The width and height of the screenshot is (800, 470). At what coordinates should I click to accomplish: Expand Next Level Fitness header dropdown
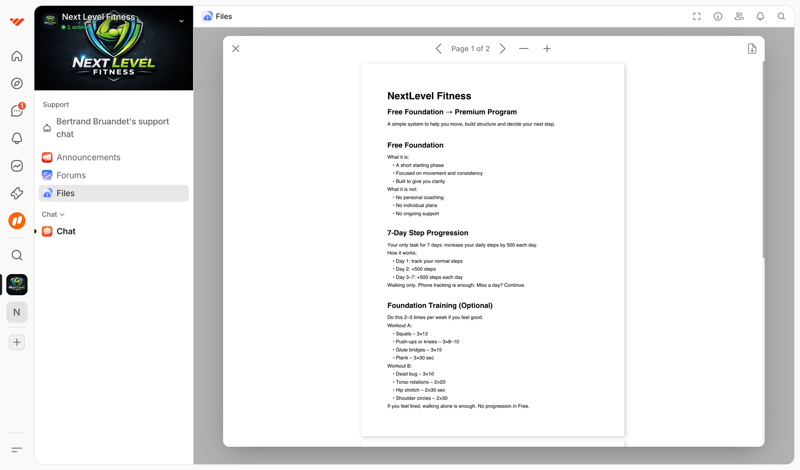click(181, 21)
